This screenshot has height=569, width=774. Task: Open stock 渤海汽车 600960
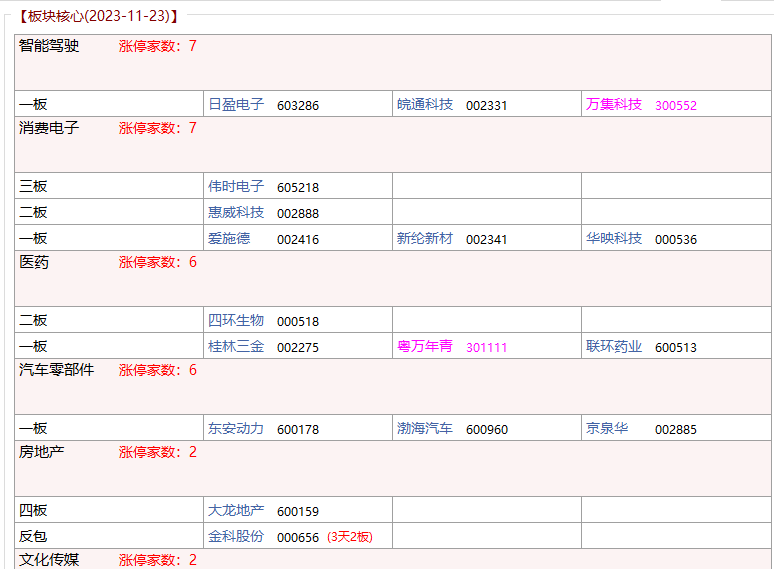point(452,429)
